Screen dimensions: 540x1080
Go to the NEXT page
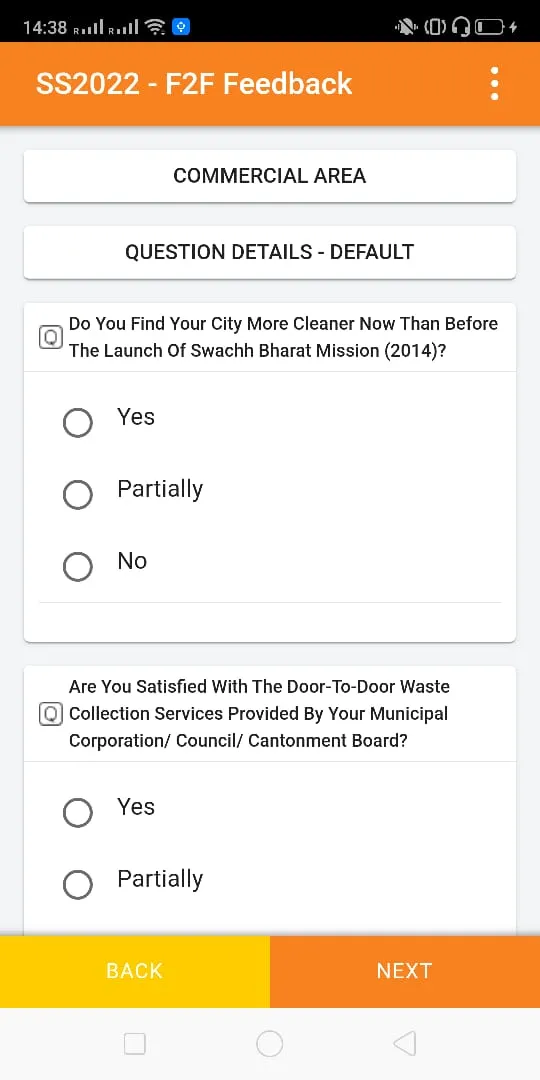coord(405,971)
